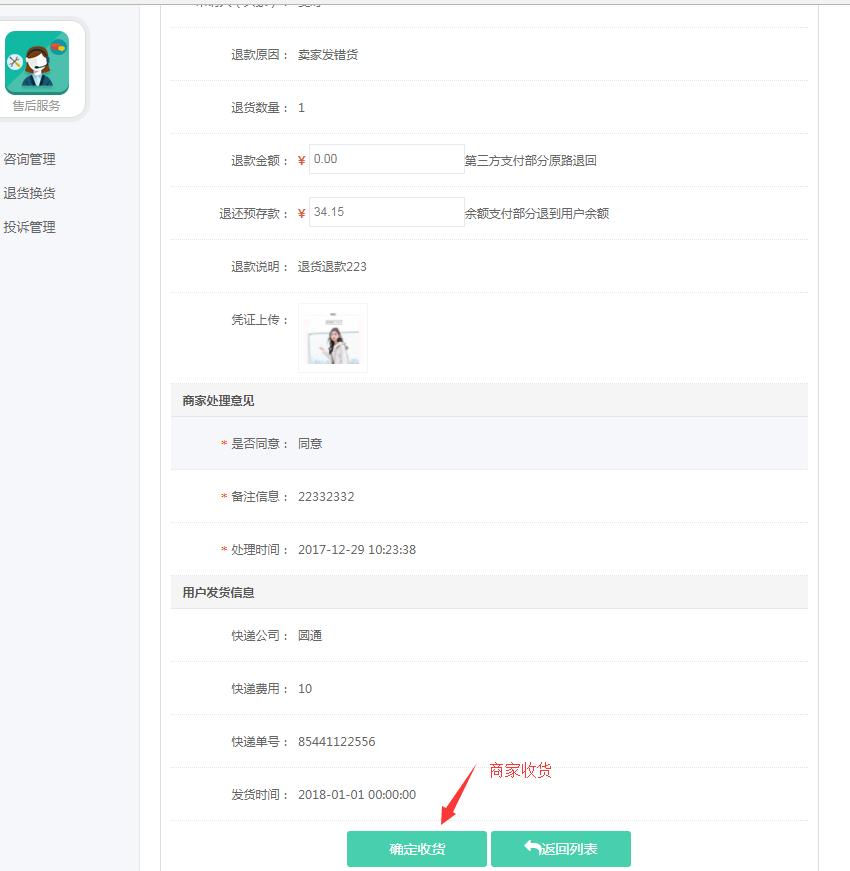The width and height of the screenshot is (850, 871).
Task: Click the 处理时间 timestamp 2017-12-29 10:23:38
Action: tap(356, 550)
